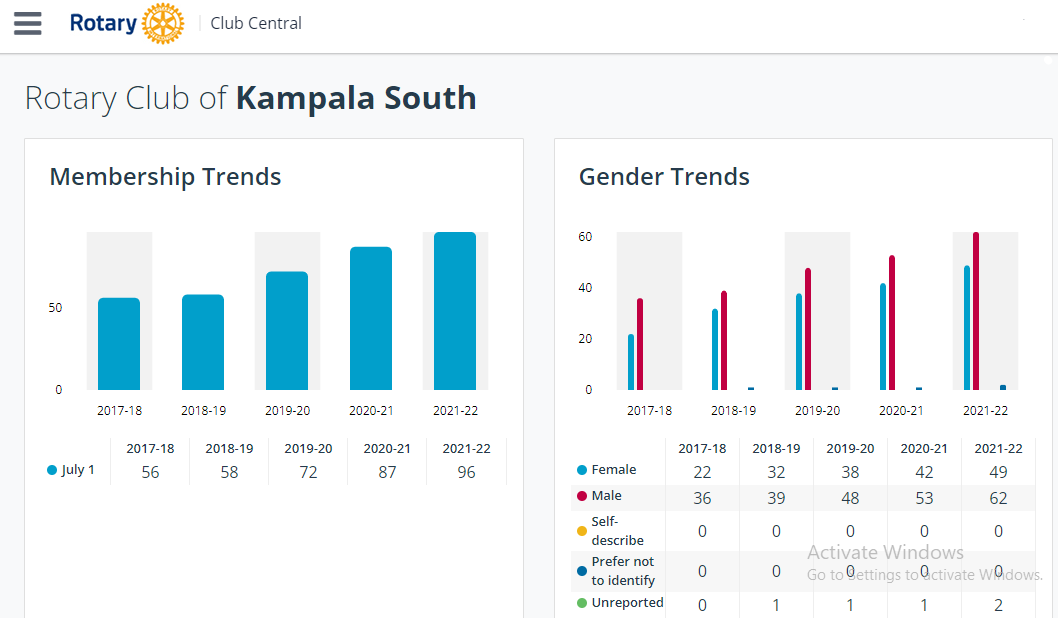1061x618 pixels.
Task: Click Female value 42 for 2020-21
Action: pos(924,472)
